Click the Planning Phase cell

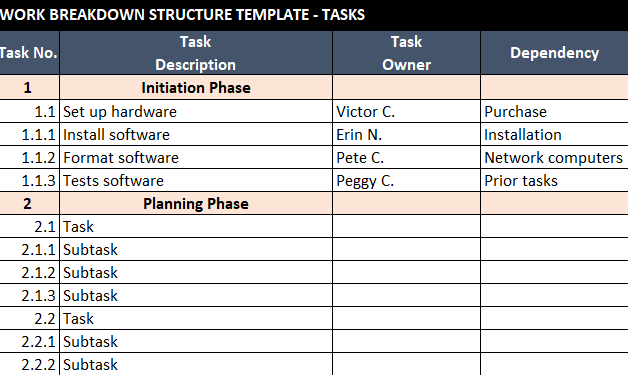click(196, 204)
